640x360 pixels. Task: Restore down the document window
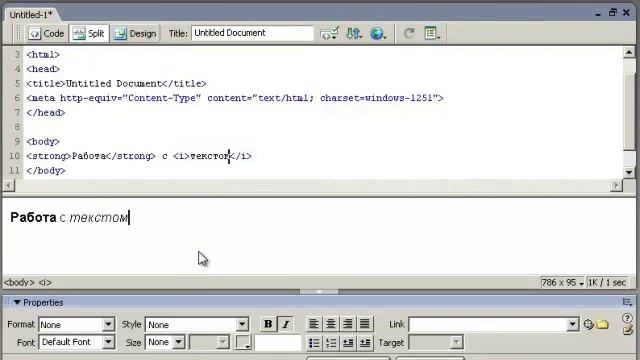pos(612,13)
